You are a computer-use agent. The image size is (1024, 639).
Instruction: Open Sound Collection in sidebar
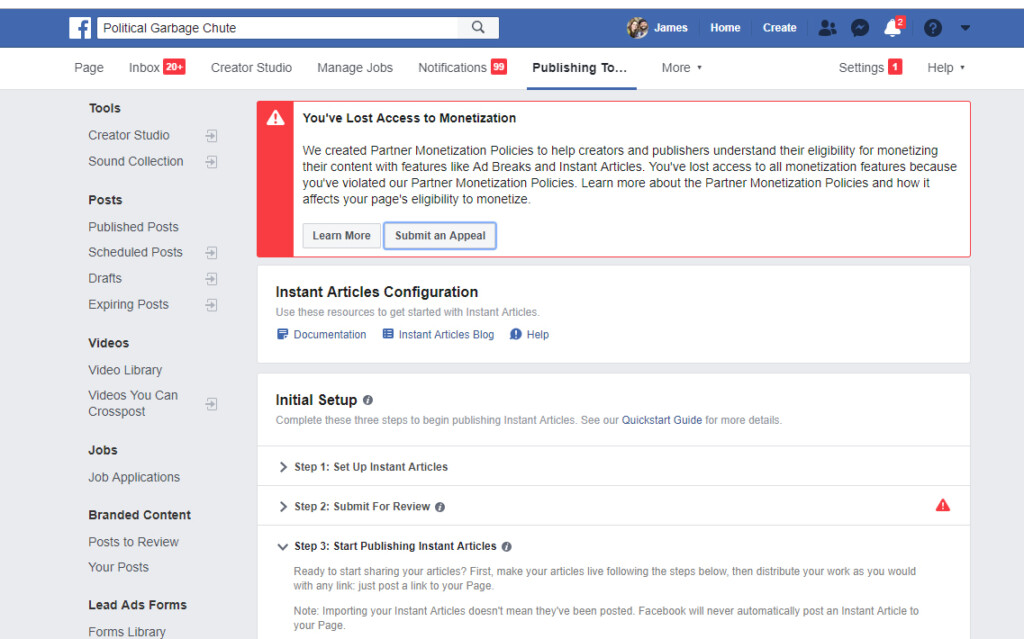(136, 161)
